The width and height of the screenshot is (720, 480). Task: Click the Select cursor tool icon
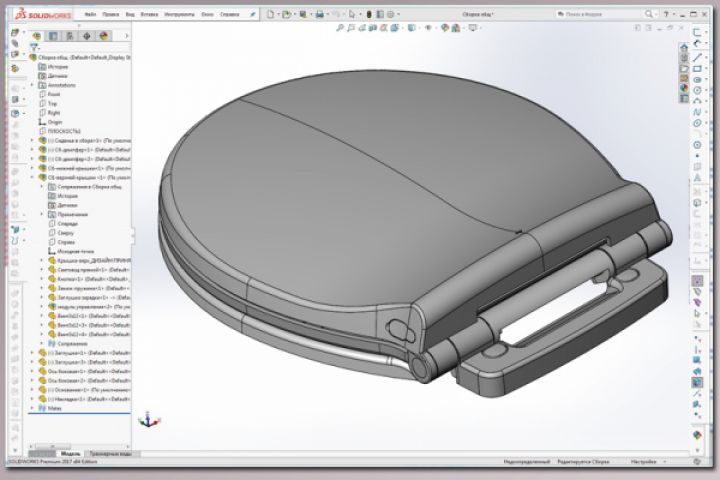352,14
